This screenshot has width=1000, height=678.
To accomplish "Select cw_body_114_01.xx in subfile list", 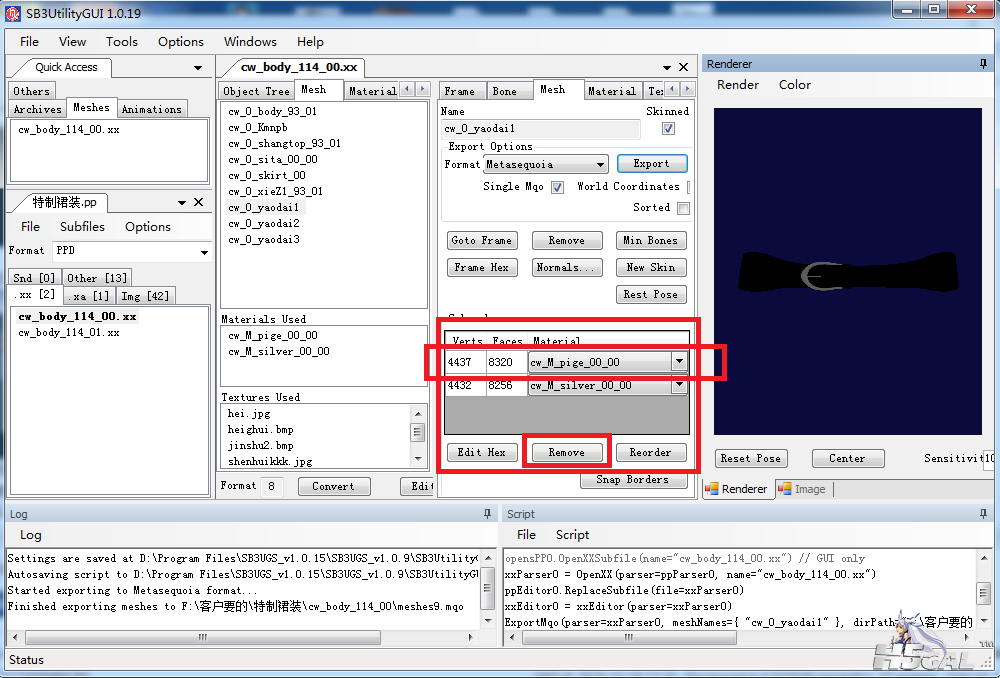I will pos(69,332).
